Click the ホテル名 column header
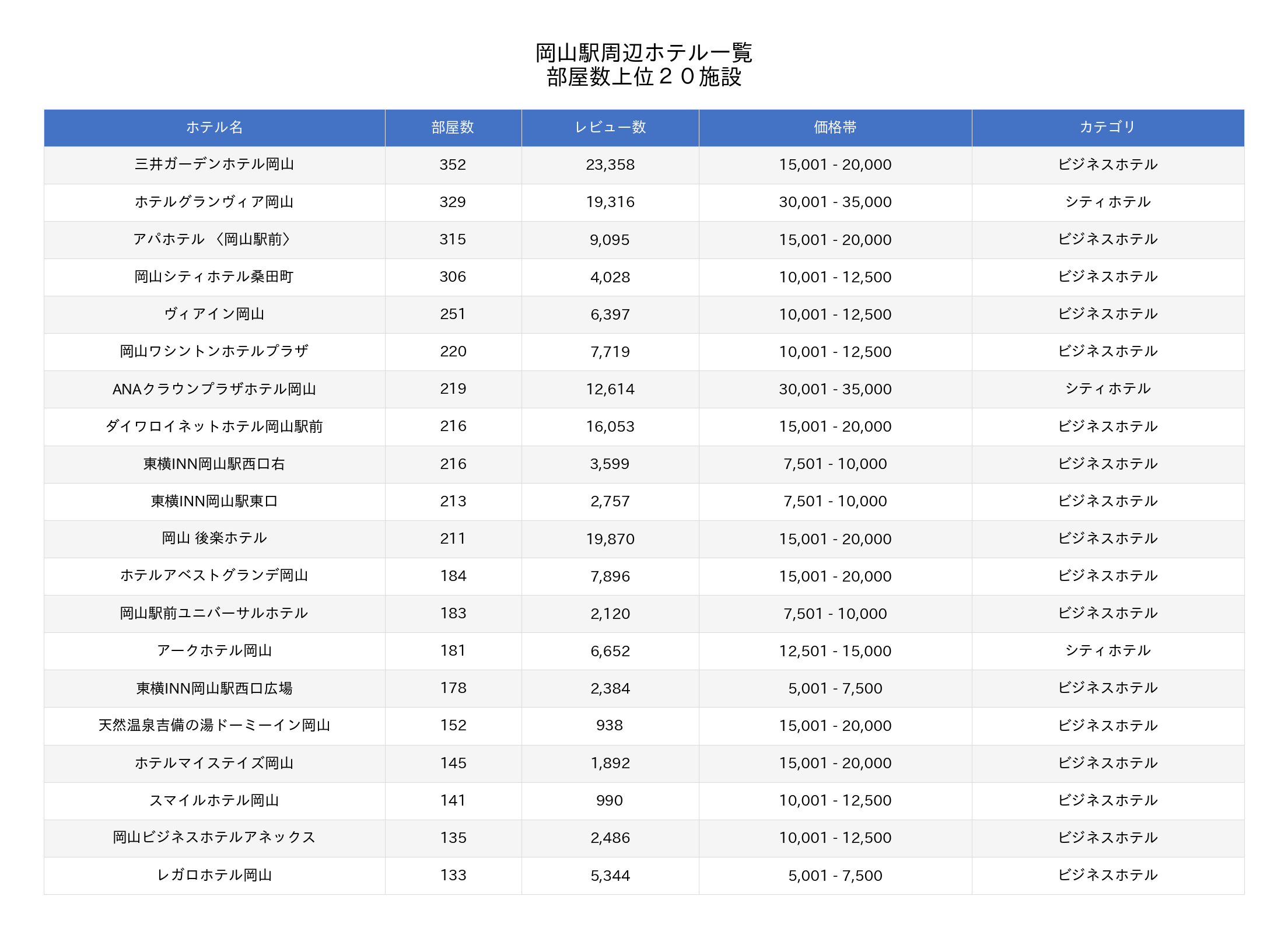Viewport: 1288px width, 938px height. tap(214, 127)
